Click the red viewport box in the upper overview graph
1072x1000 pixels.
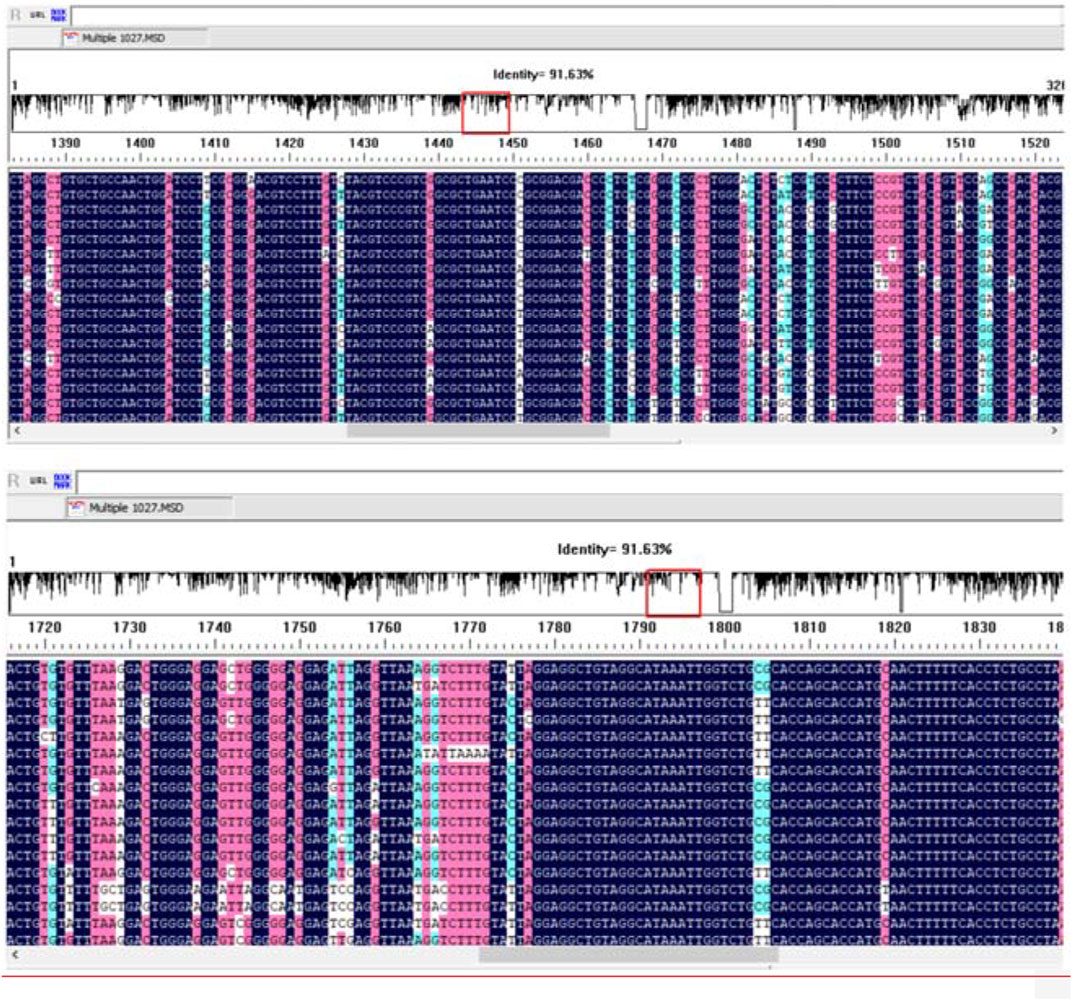(x=485, y=112)
